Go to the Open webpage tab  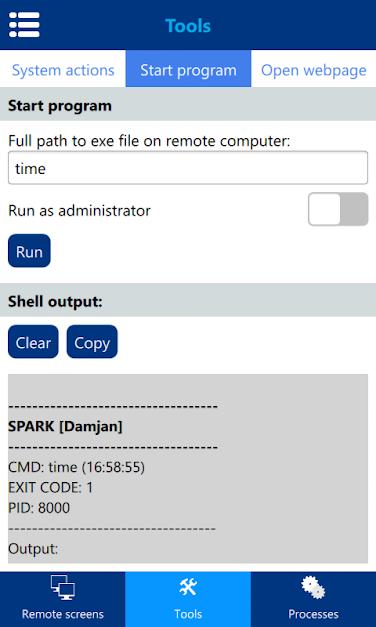click(x=314, y=70)
